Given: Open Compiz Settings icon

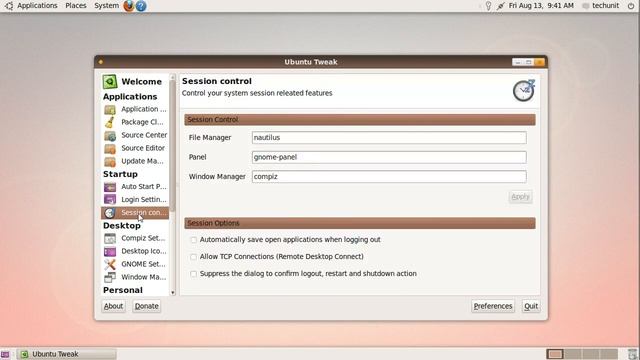Looking at the screenshot, I should pyautogui.click(x=110, y=238).
